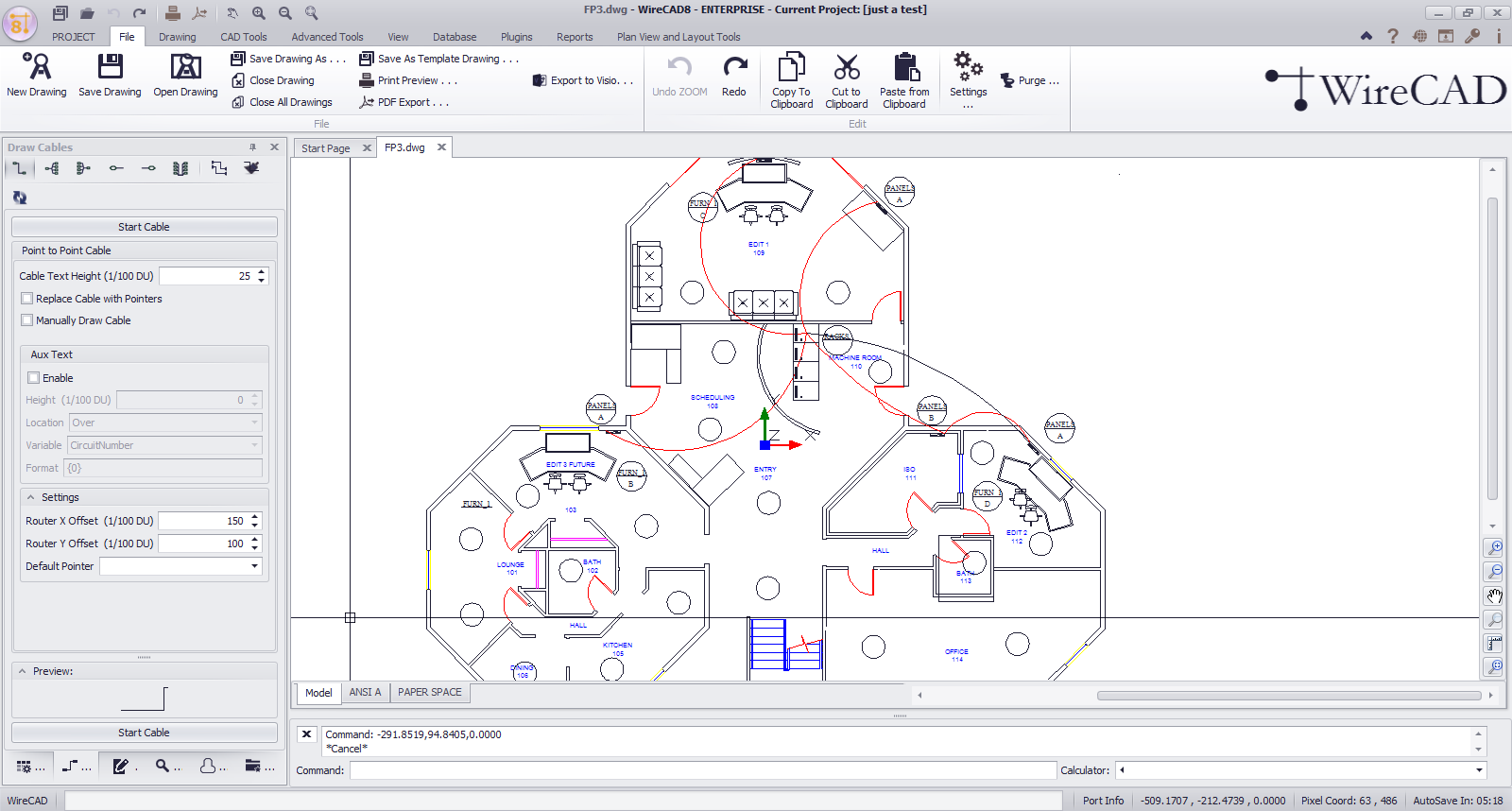Click Copy To Clipboard icon
1512x811 pixels.
click(x=791, y=67)
